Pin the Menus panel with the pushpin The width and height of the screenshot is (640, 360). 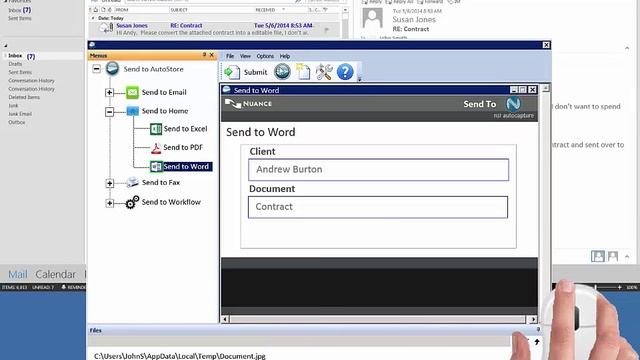point(204,55)
